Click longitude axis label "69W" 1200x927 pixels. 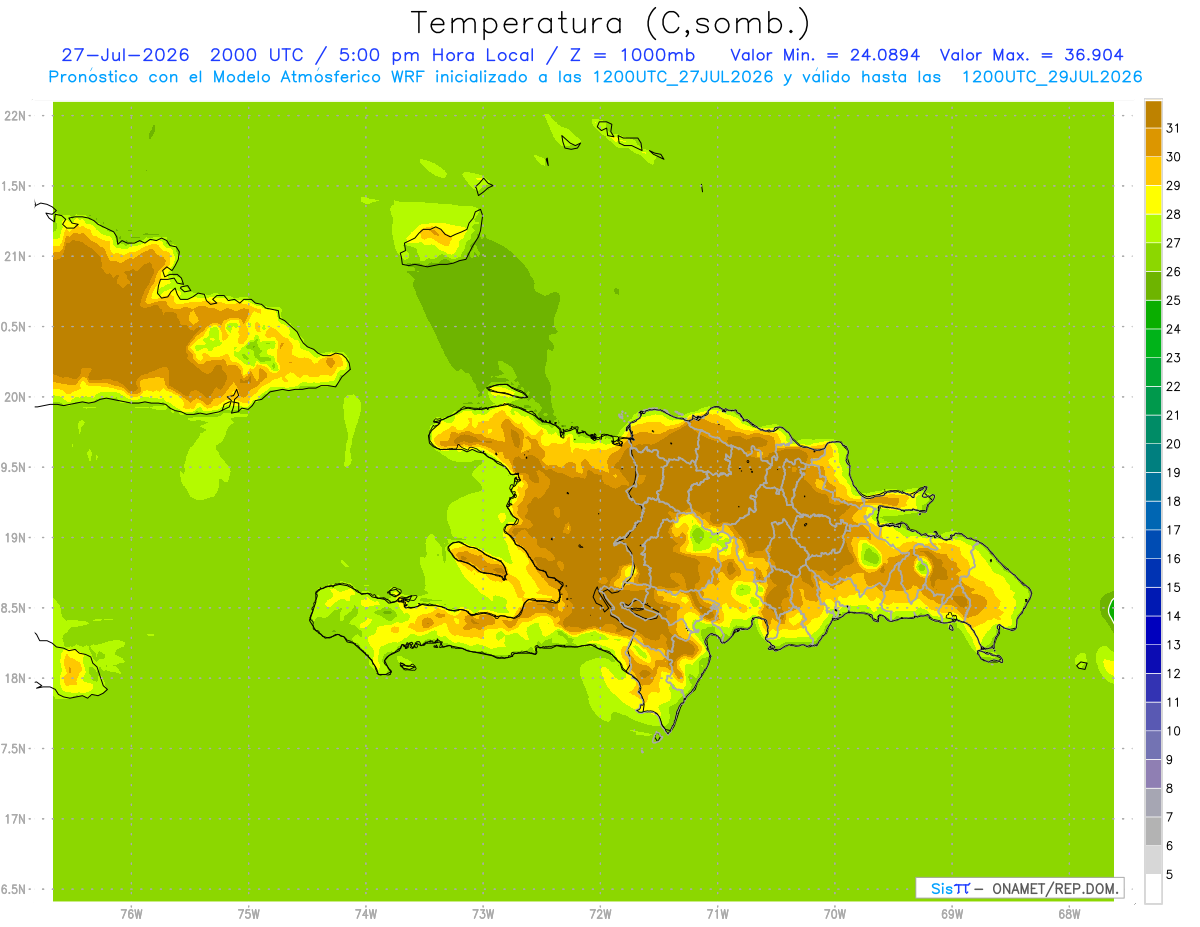952,914
